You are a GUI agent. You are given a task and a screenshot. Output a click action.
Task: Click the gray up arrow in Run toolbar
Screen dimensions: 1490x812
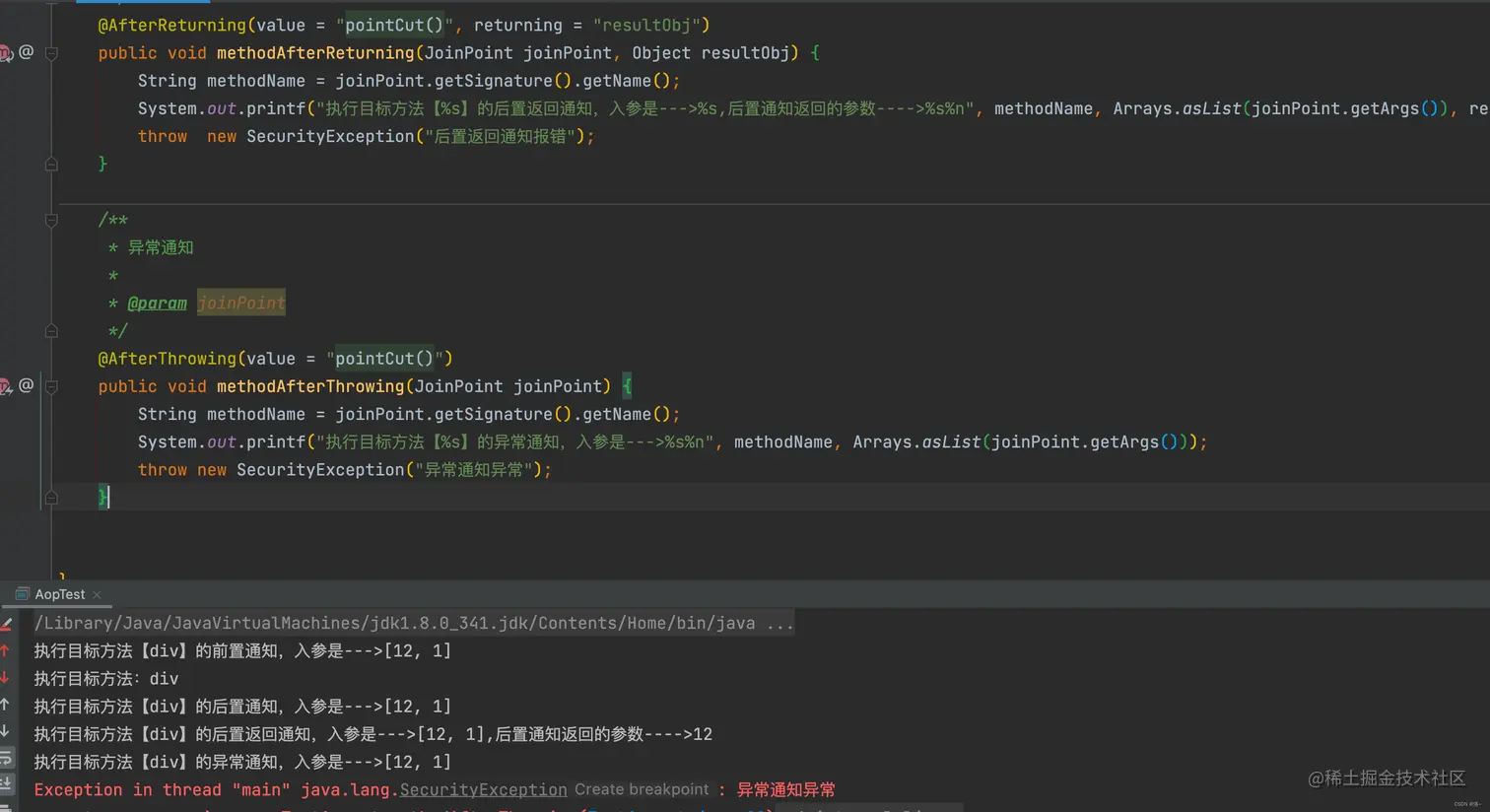click(6, 705)
